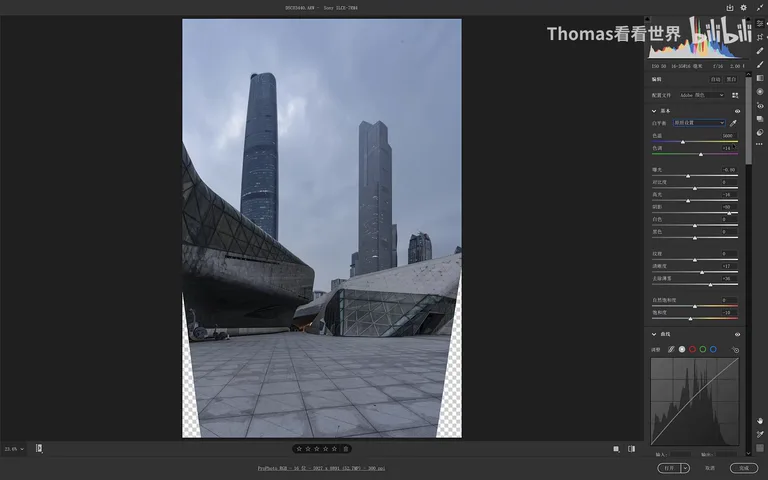Select the Spot Removal healing tool
This screenshot has width=768, height=480.
(x=760, y=50)
